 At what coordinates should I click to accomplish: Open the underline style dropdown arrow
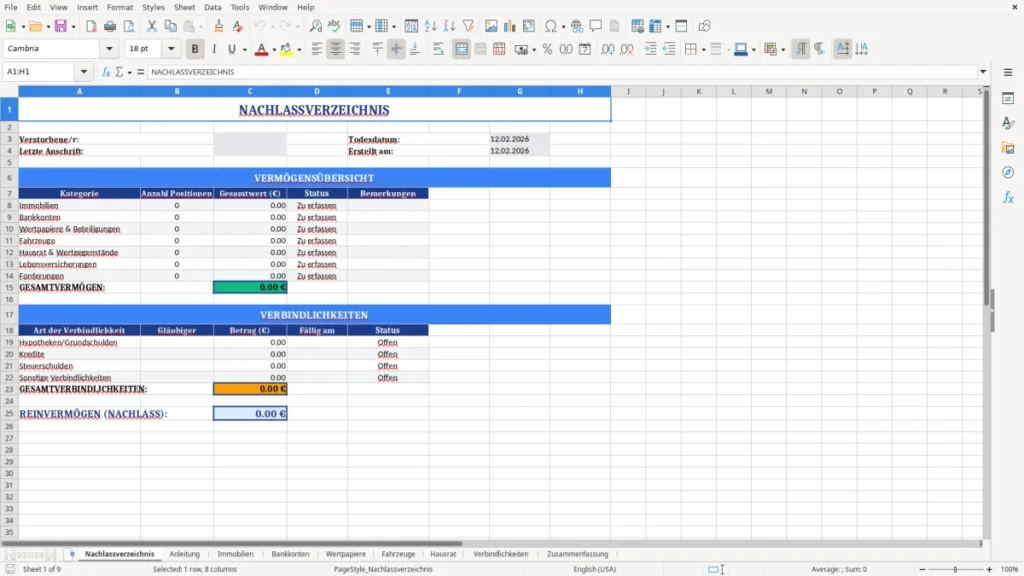244,50
